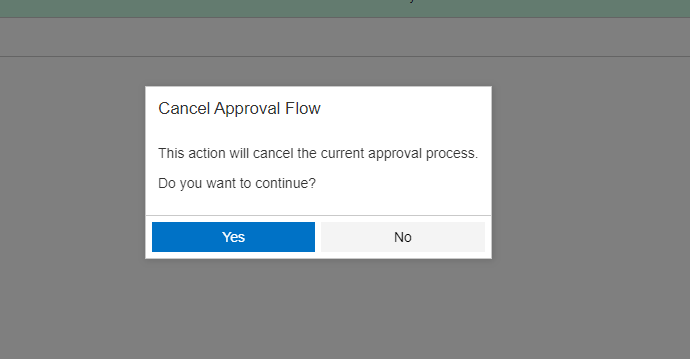Click the word 'Flow' in dialog heading
The image size is (690, 360).
[303, 108]
